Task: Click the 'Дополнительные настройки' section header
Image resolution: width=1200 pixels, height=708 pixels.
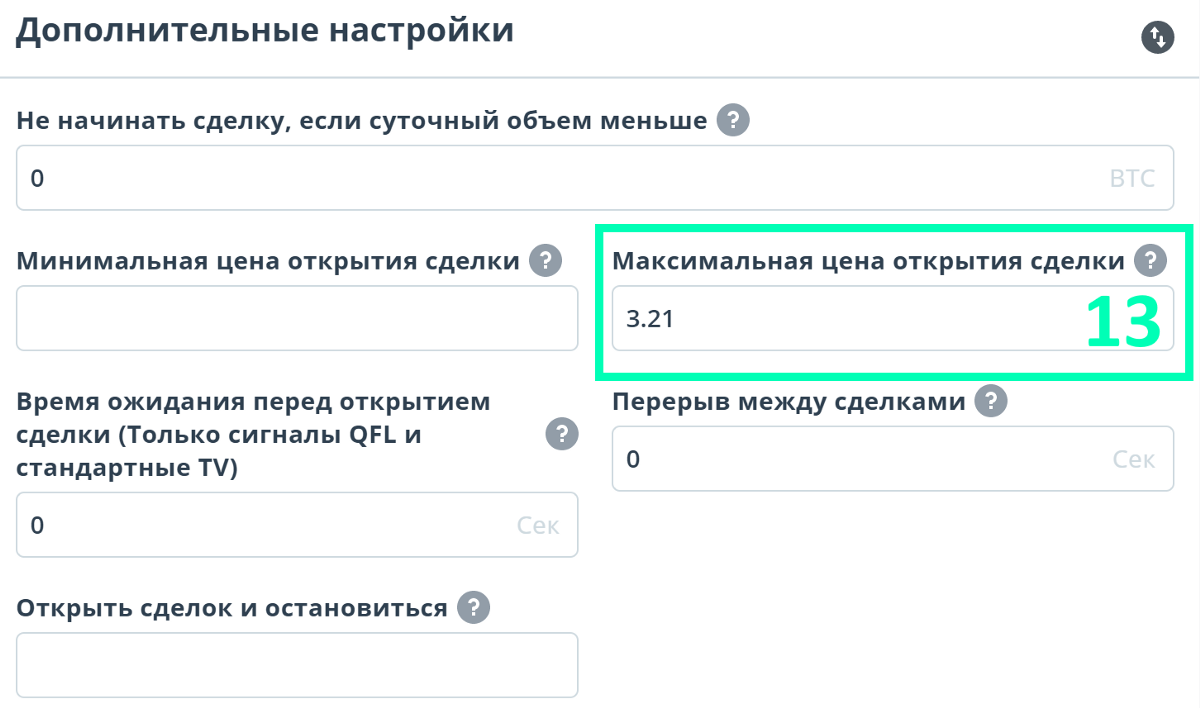Action: pyautogui.click(x=265, y=30)
